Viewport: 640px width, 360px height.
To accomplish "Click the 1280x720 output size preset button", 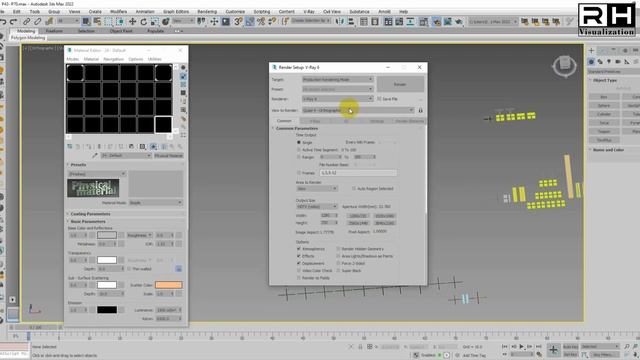I will (358, 216).
